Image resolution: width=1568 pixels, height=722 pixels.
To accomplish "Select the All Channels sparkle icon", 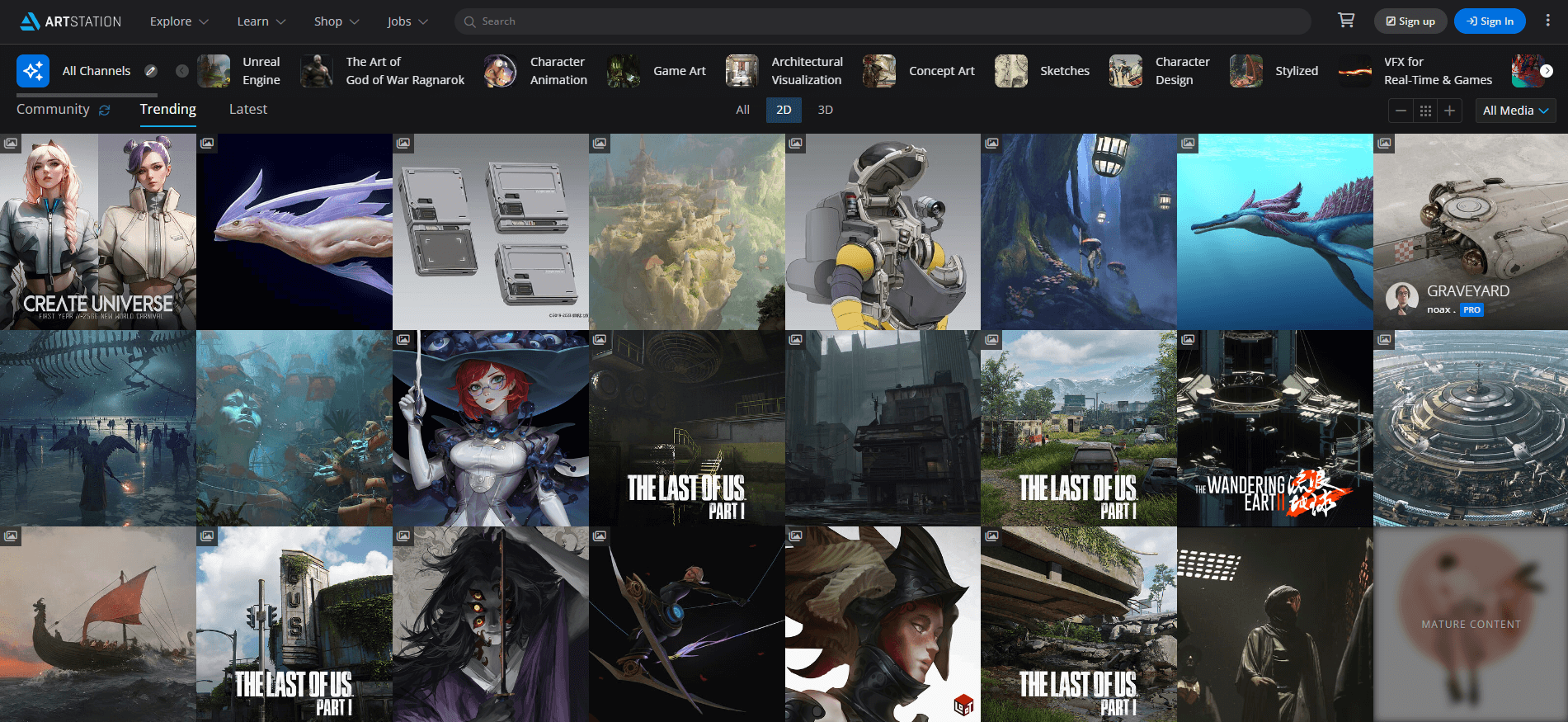I will pyautogui.click(x=33, y=71).
